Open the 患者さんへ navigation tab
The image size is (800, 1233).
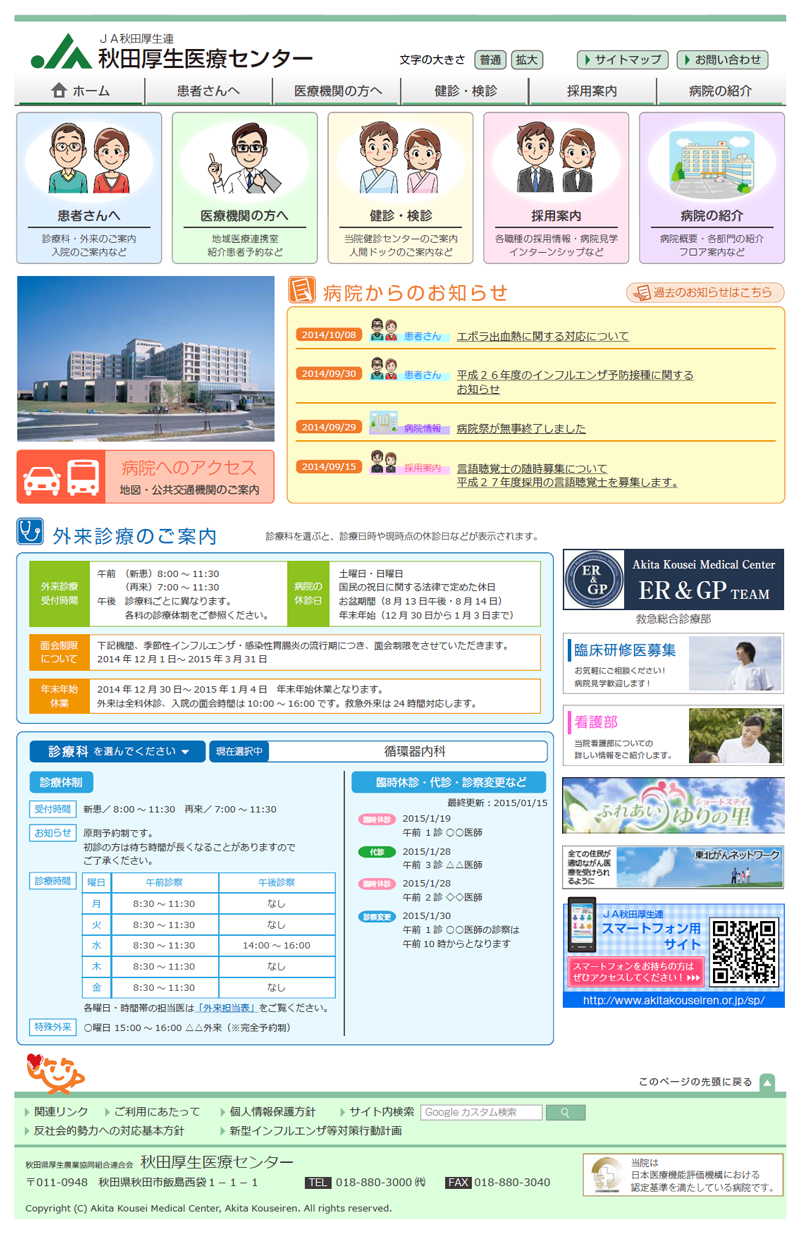point(208,91)
